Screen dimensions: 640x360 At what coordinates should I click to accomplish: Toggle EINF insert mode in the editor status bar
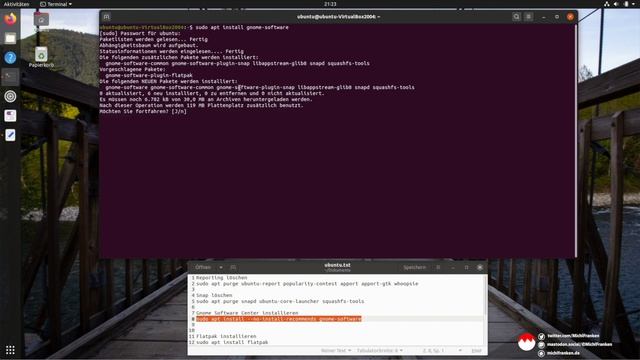coord(476,351)
